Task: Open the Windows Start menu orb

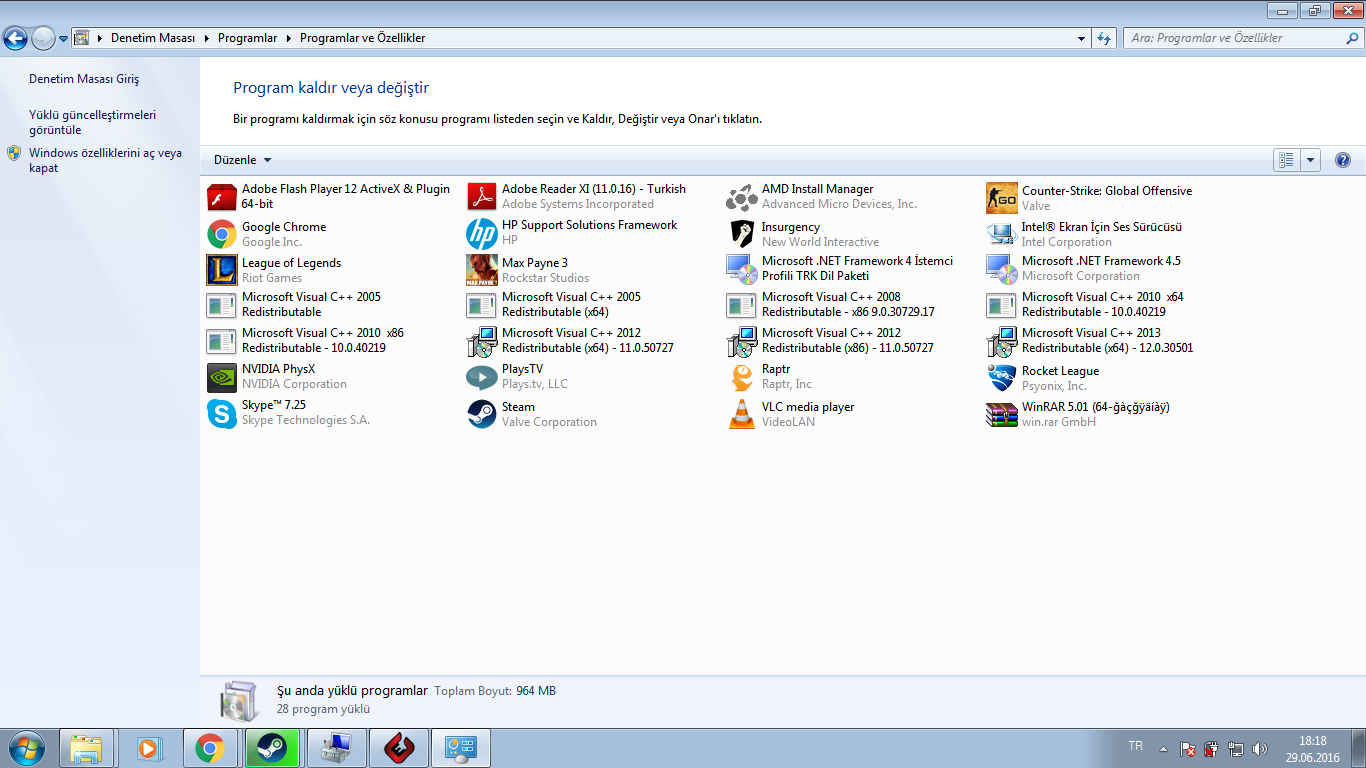Action: point(25,748)
